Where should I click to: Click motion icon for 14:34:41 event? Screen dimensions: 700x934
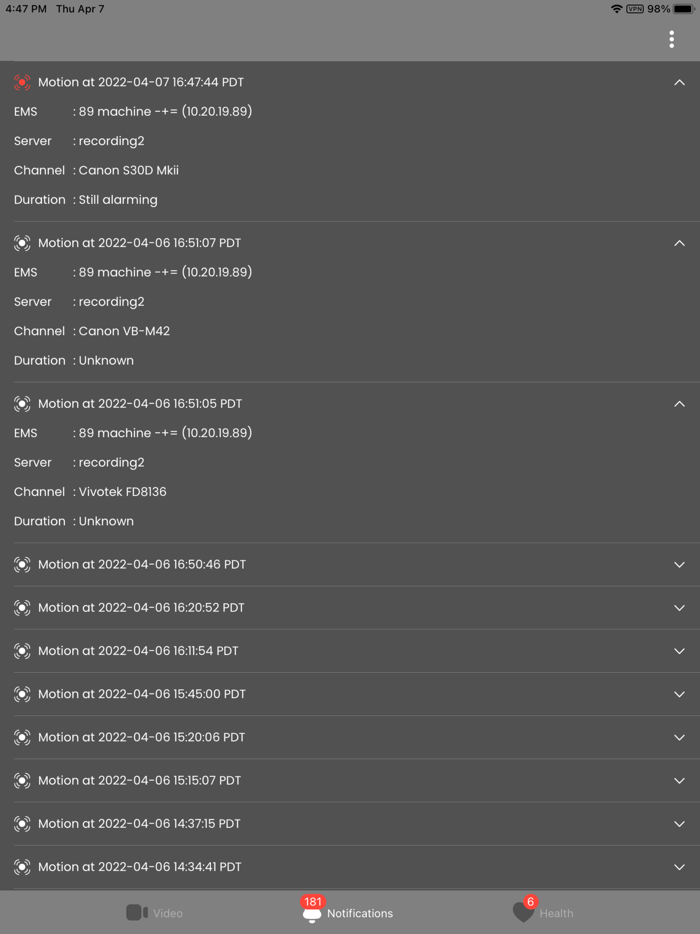click(22, 867)
